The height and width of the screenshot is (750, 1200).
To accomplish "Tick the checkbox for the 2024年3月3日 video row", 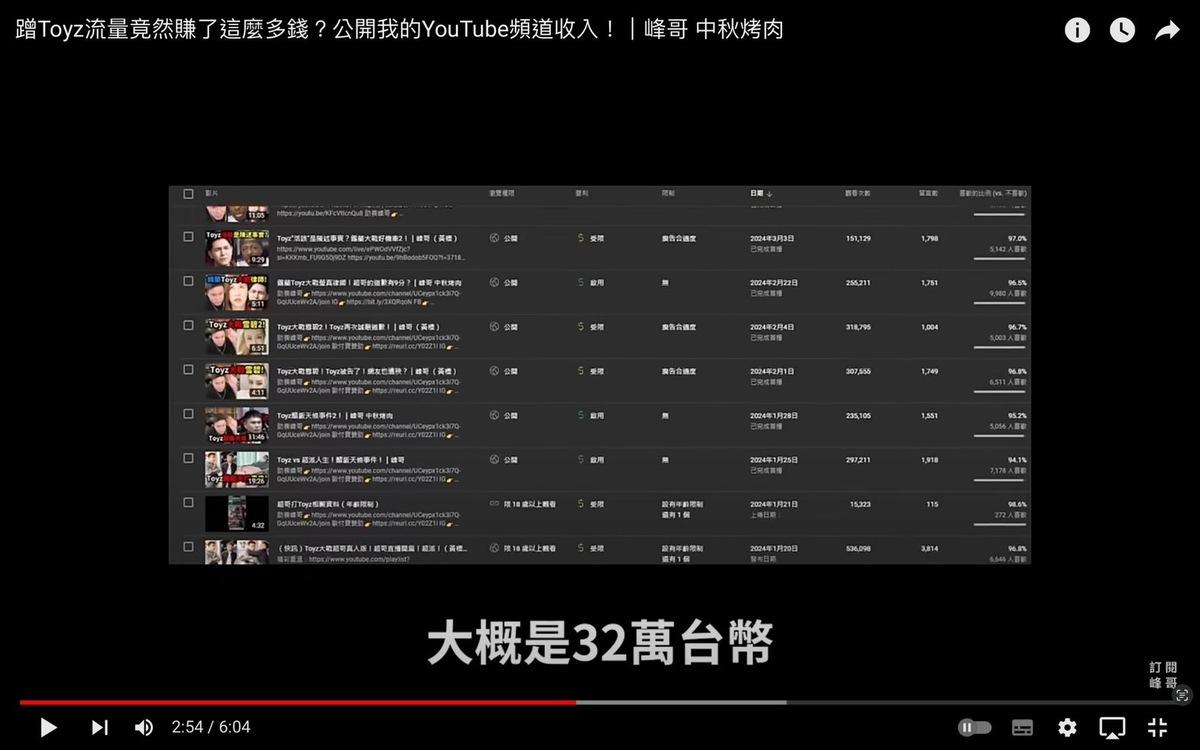I will 188,237.
